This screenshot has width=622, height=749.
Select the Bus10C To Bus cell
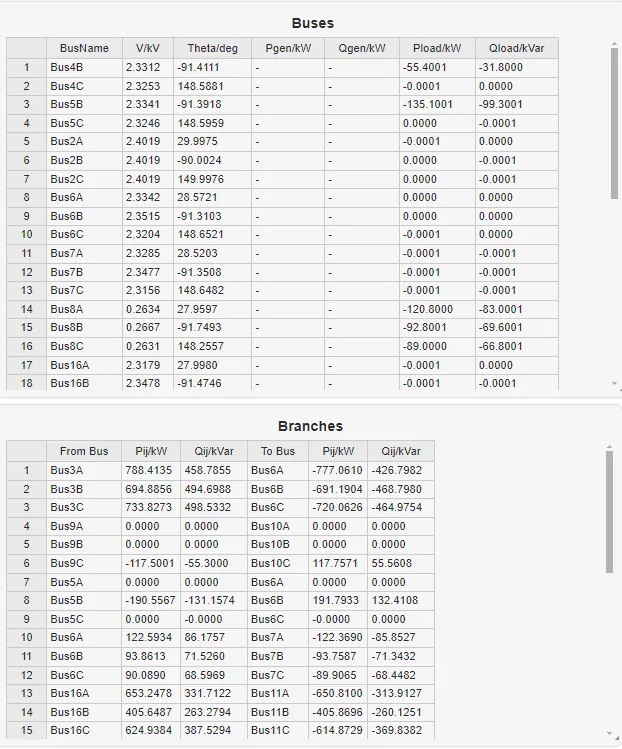278,563
